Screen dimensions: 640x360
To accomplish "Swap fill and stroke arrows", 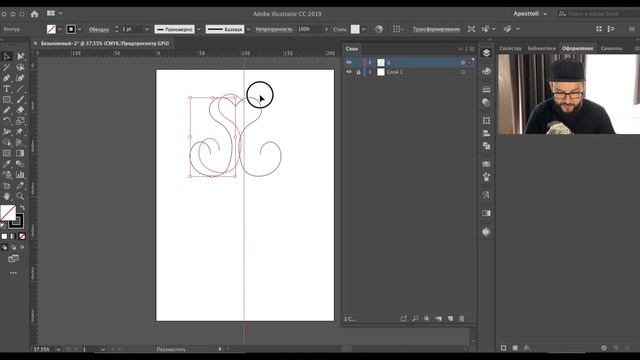I will coord(22,208).
